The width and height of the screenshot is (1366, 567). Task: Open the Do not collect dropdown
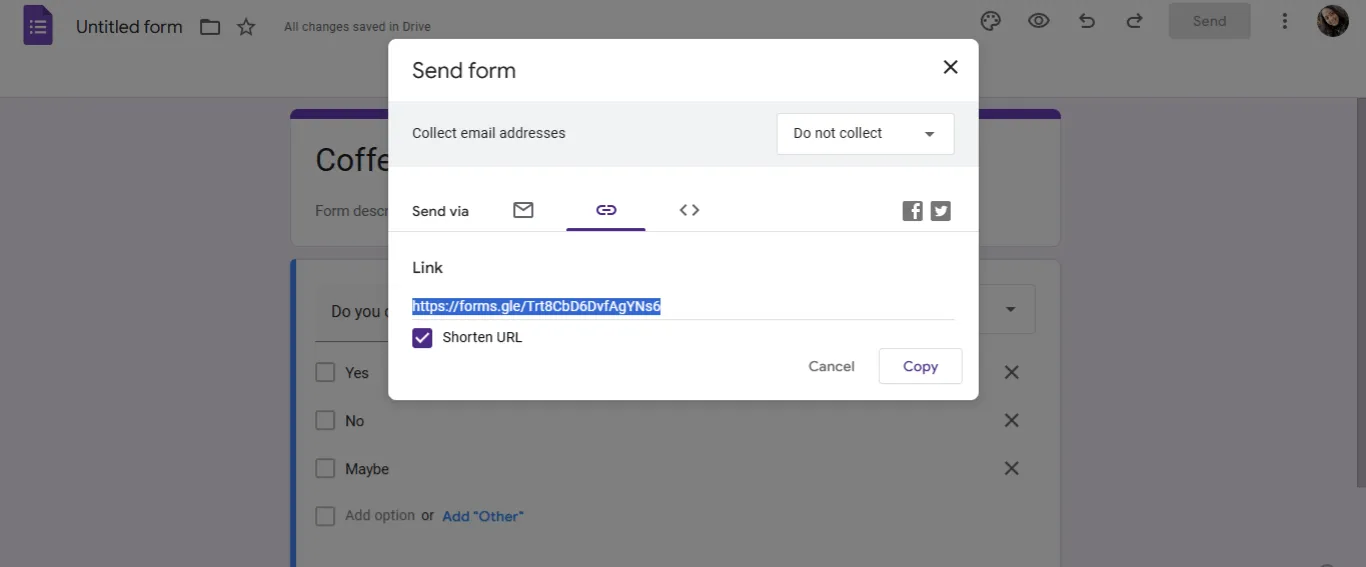pos(865,133)
